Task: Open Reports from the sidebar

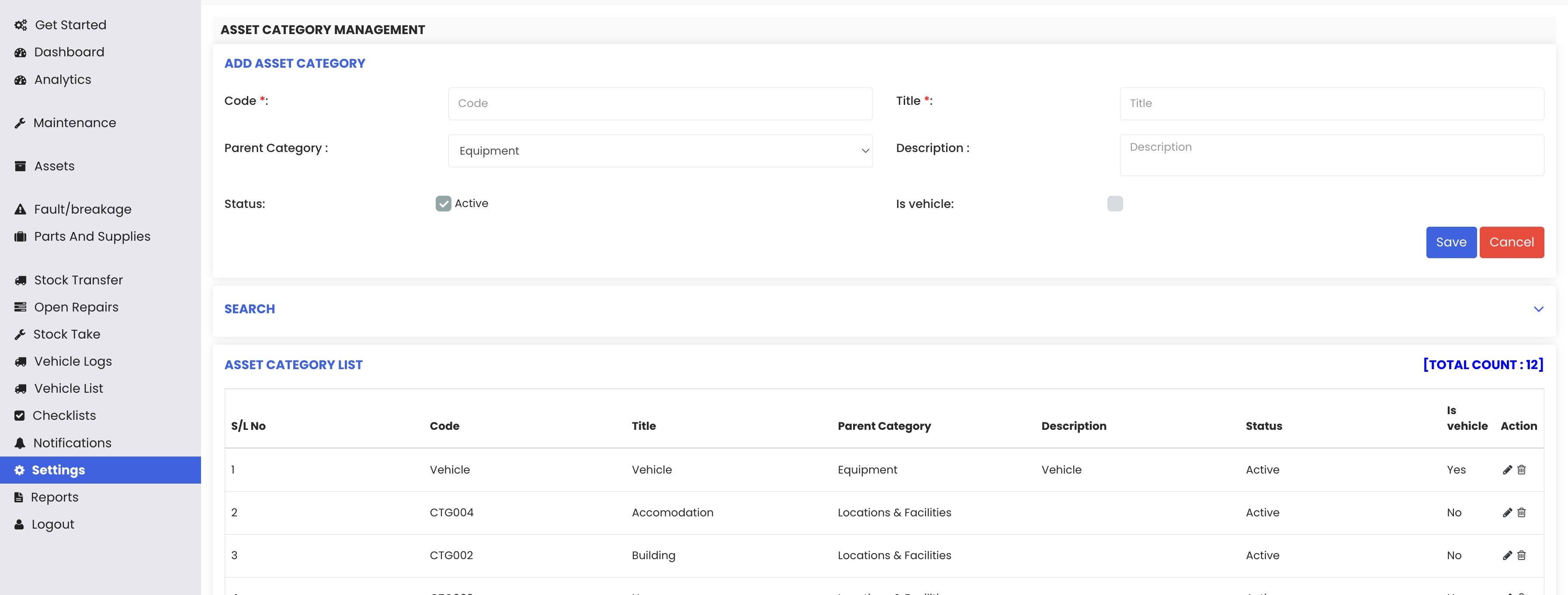Action: [x=55, y=497]
